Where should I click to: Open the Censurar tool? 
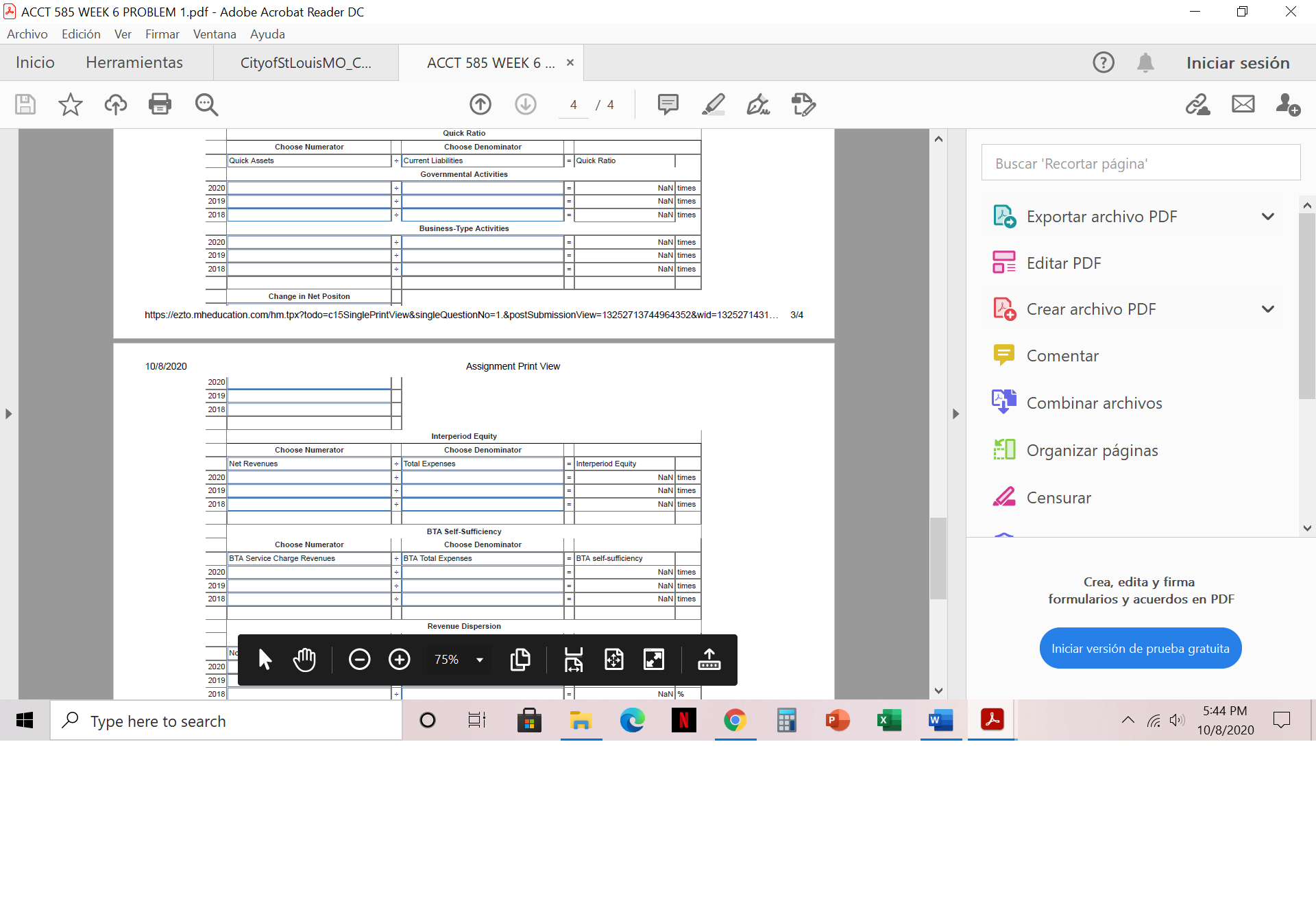[1058, 497]
